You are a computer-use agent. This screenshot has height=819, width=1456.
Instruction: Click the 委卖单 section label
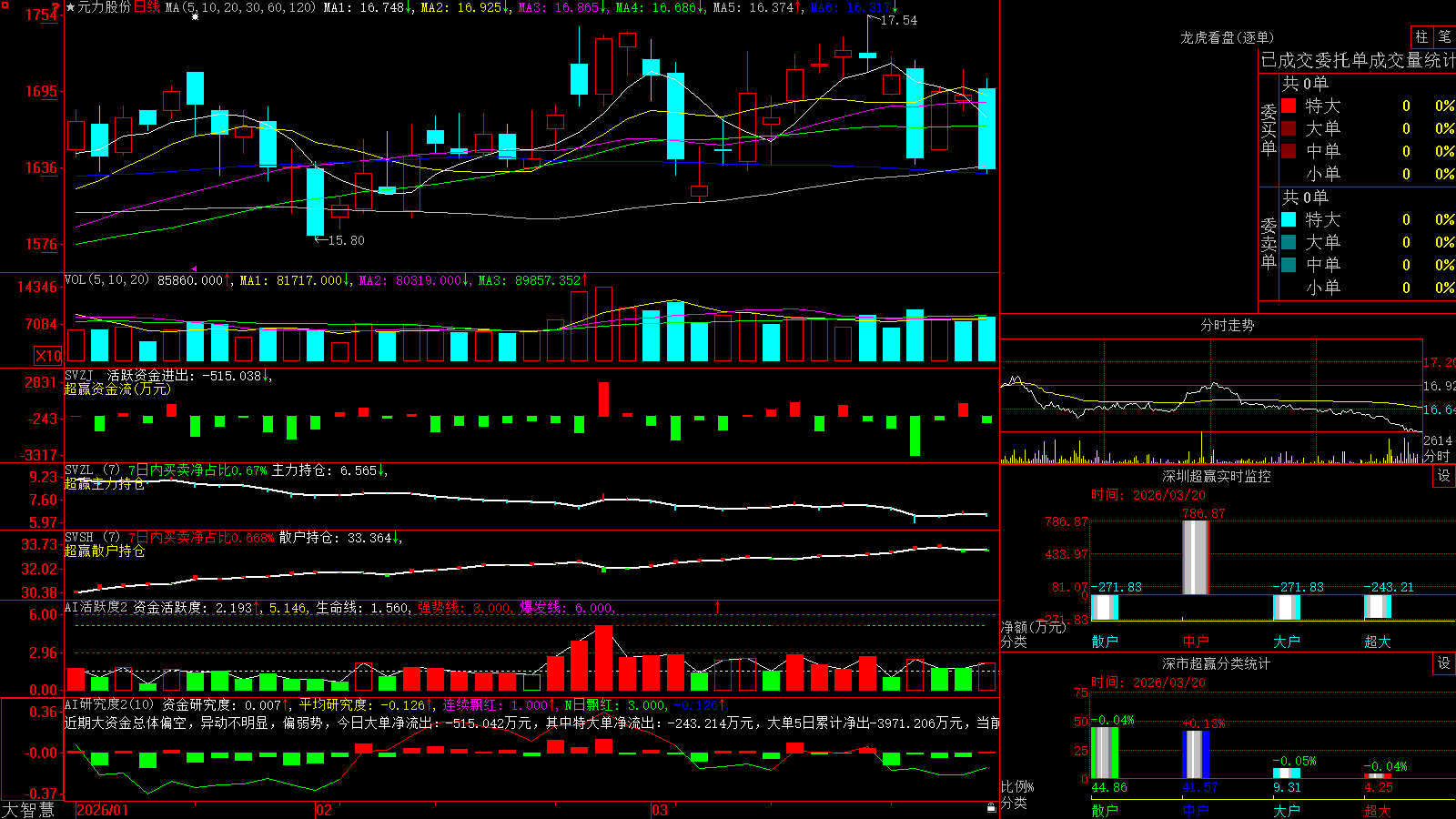click(1269, 243)
